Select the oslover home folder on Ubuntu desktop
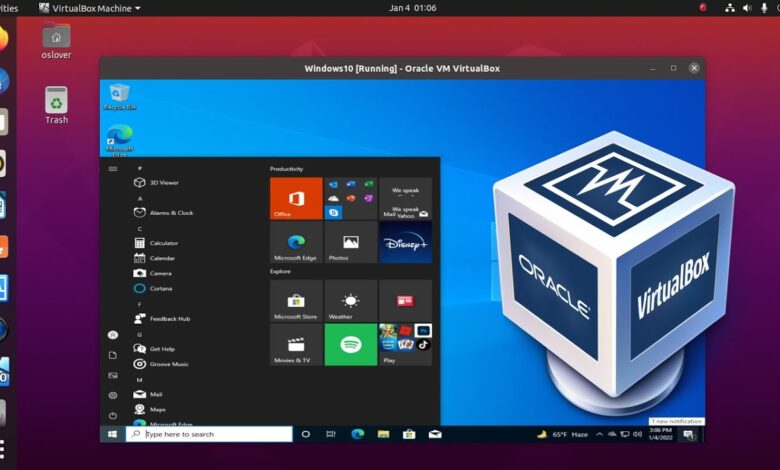This screenshot has width=780, height=470. [x=56, y=41]
